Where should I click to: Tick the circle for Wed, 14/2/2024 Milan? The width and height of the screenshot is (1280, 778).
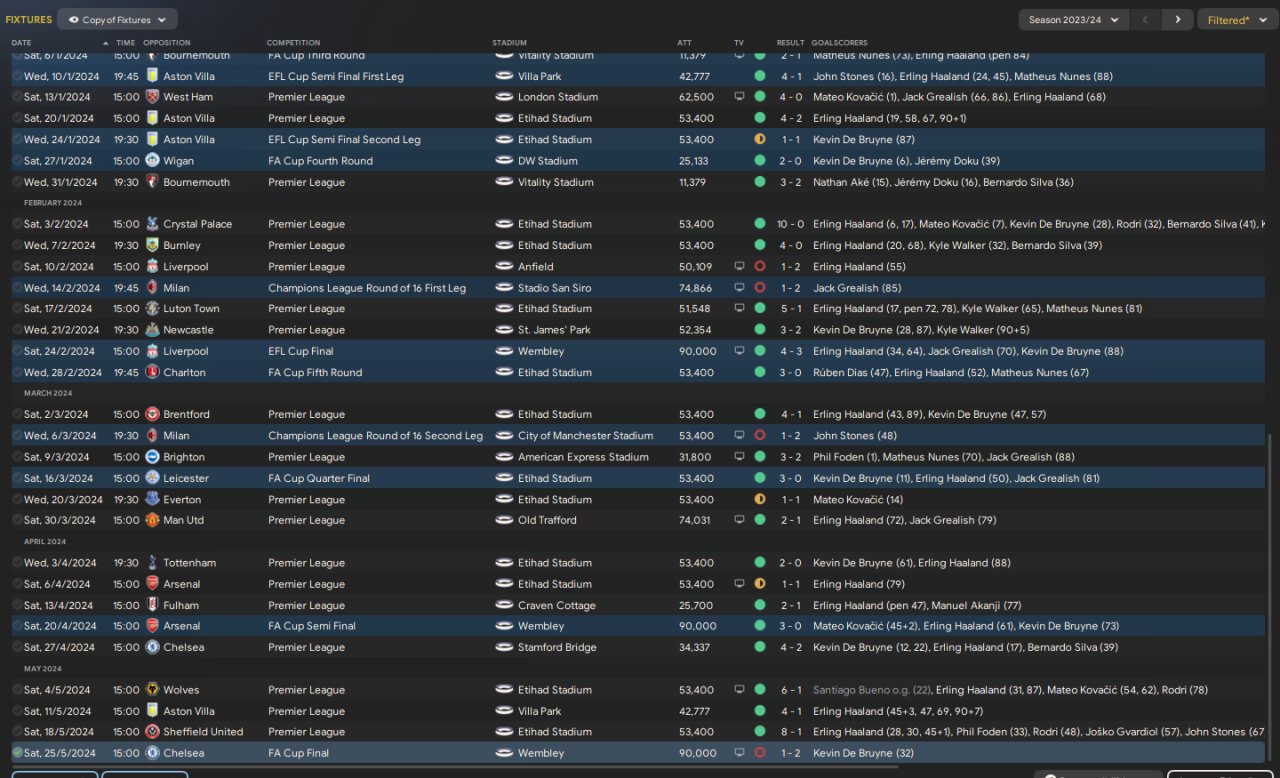pyautogui.click(x=17, y=288)
